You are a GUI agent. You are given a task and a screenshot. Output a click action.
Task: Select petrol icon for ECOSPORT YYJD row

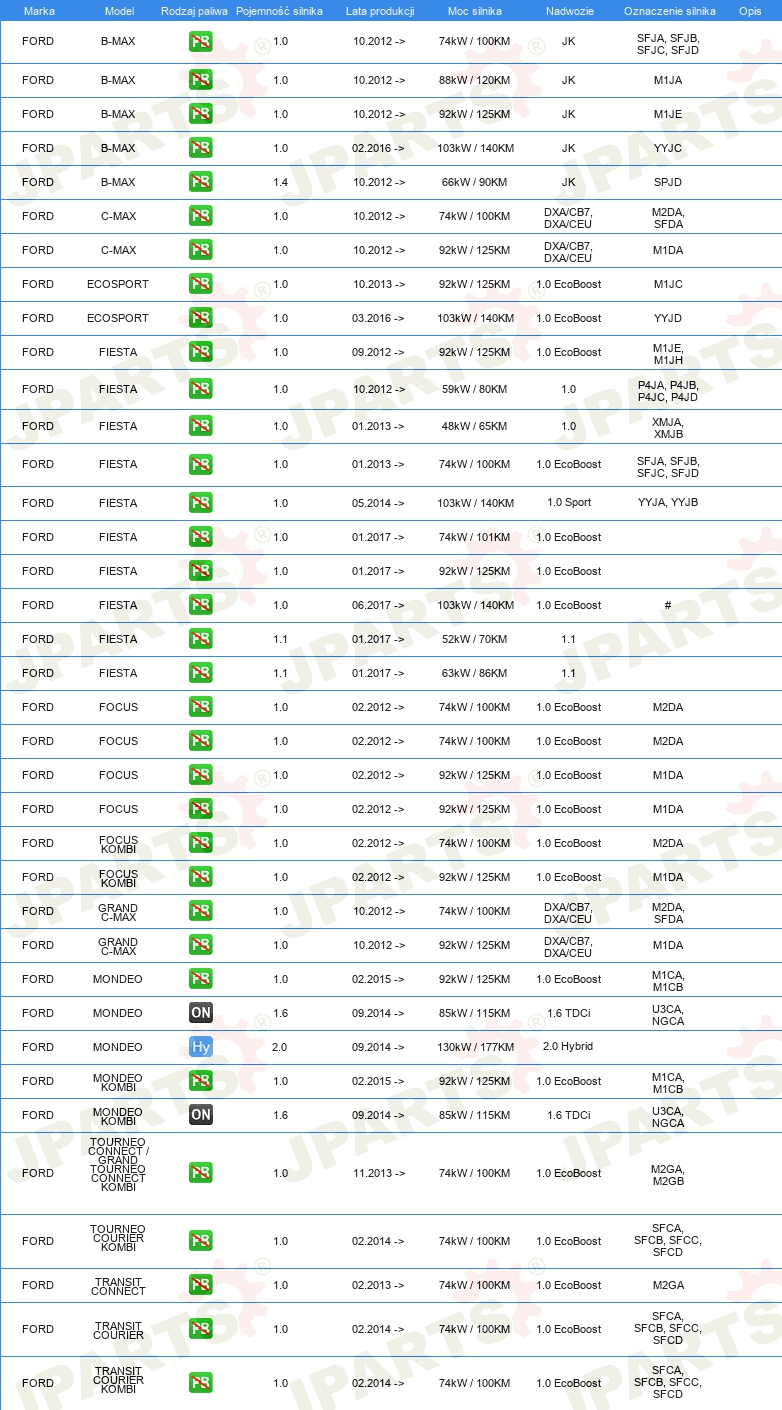201,318
